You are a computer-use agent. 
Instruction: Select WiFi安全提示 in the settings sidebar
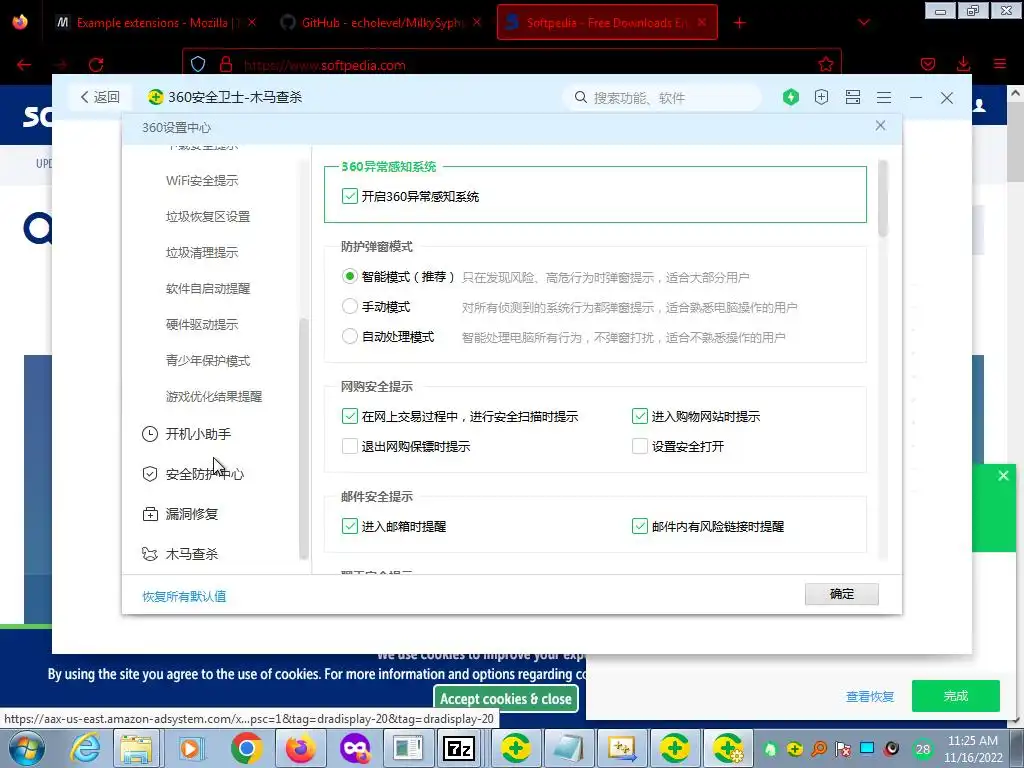(x=202, y=180)
